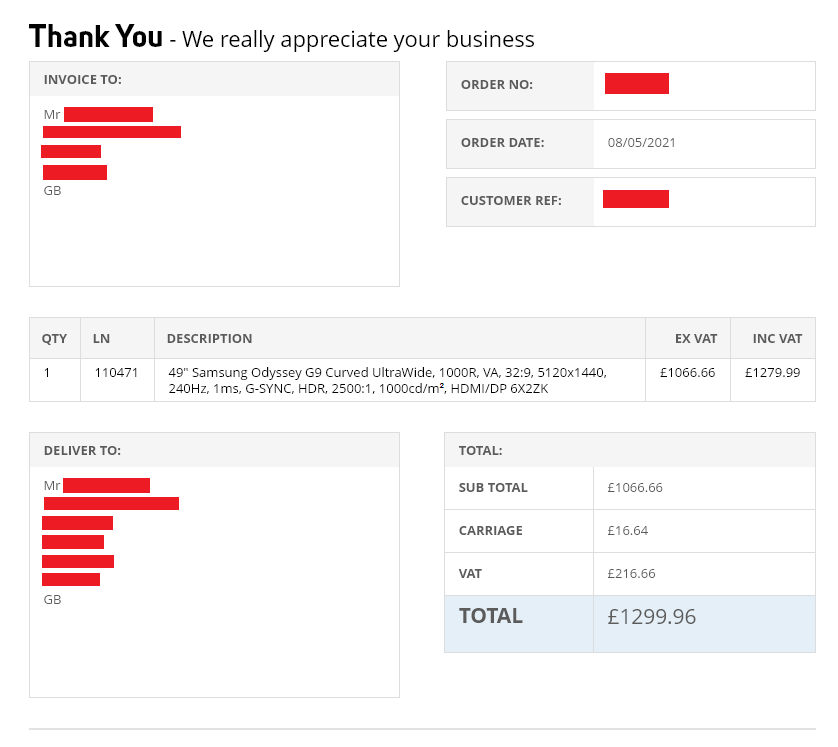Click the ORDER DATE label
Image resolution: width=838 pixels, height=747 pixels.
click(502, 143)
